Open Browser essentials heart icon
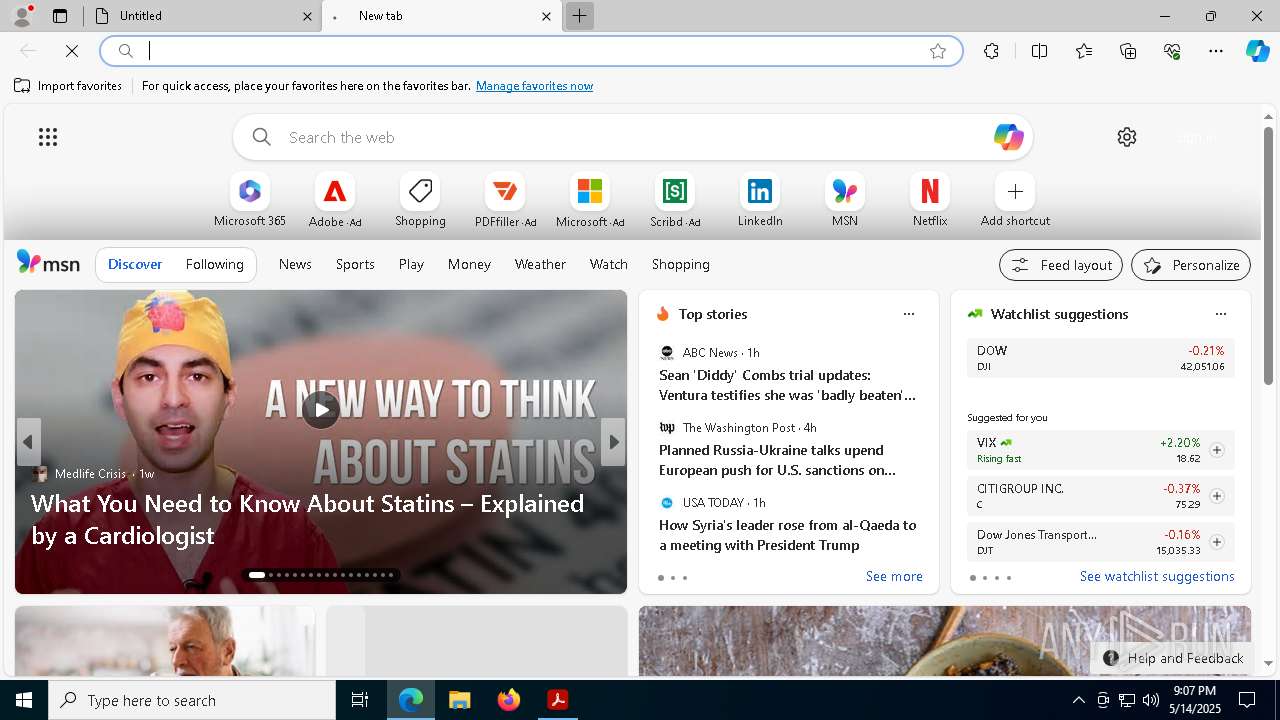Screen dimensions: 1280x720 point(1172,51)
